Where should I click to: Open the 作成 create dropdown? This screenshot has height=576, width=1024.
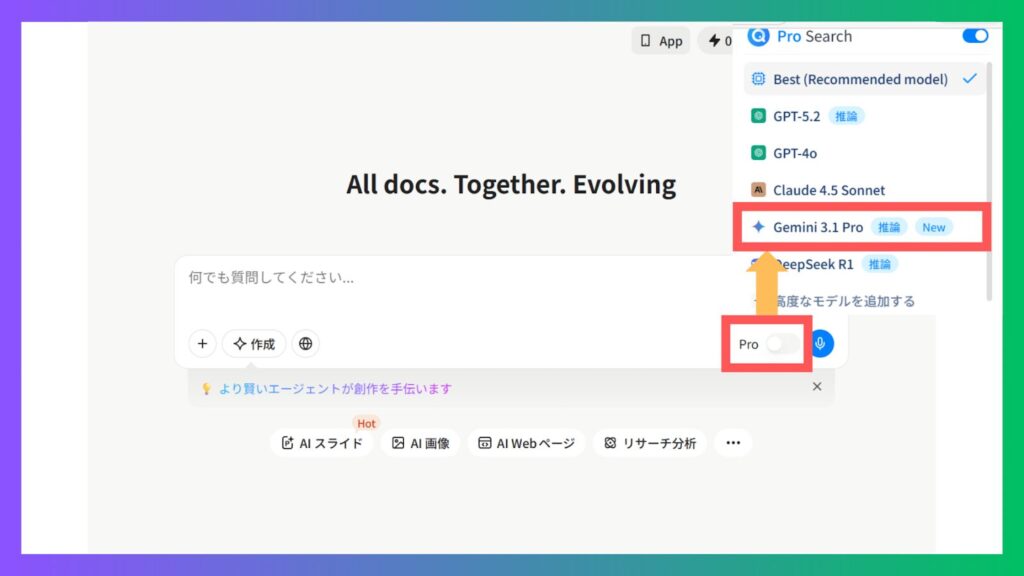click(254, 344)
